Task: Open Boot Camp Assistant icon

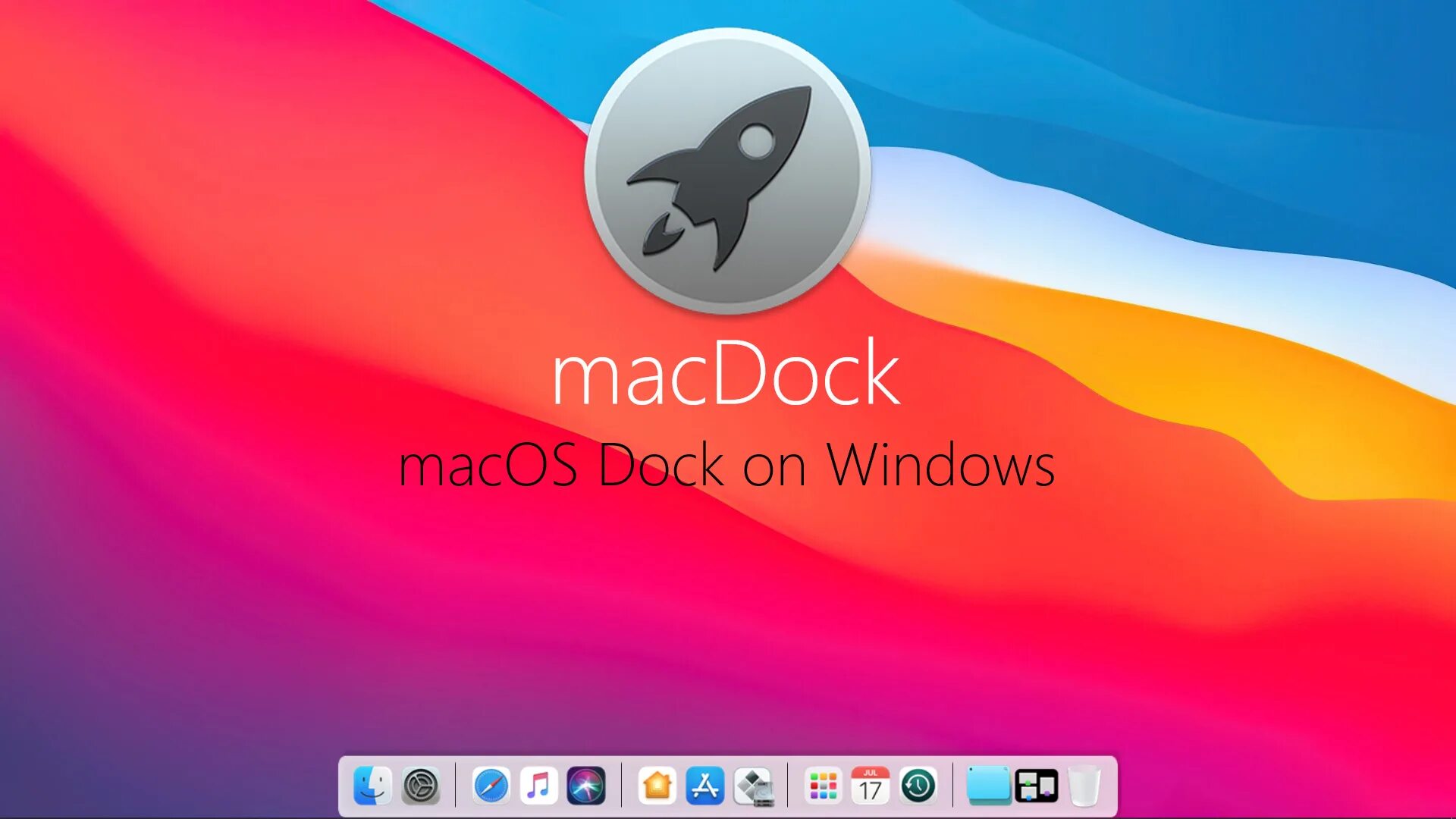Action: 753,786
